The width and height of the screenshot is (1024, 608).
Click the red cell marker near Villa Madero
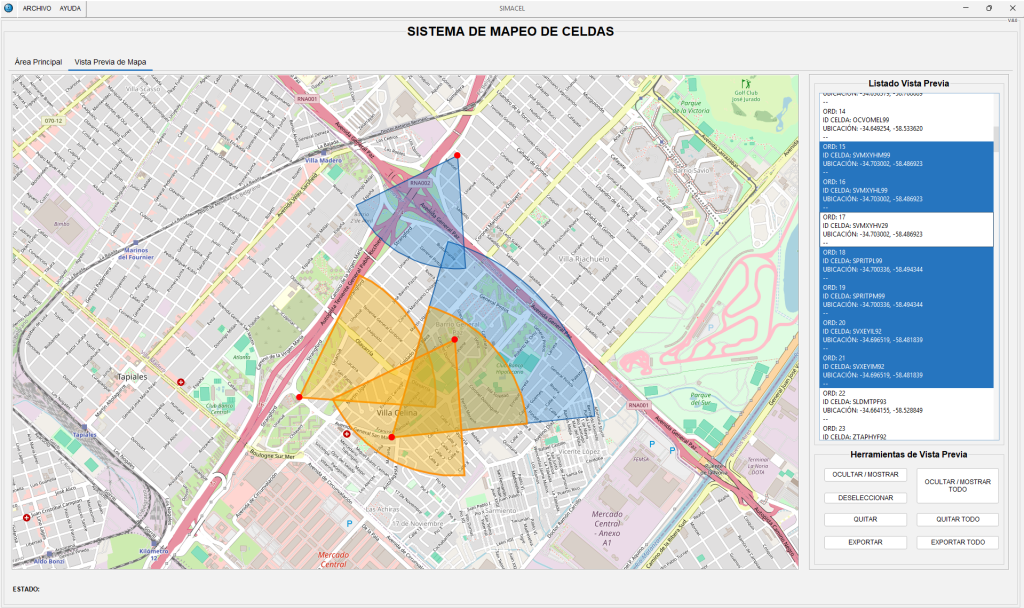(x=457, y=156)
